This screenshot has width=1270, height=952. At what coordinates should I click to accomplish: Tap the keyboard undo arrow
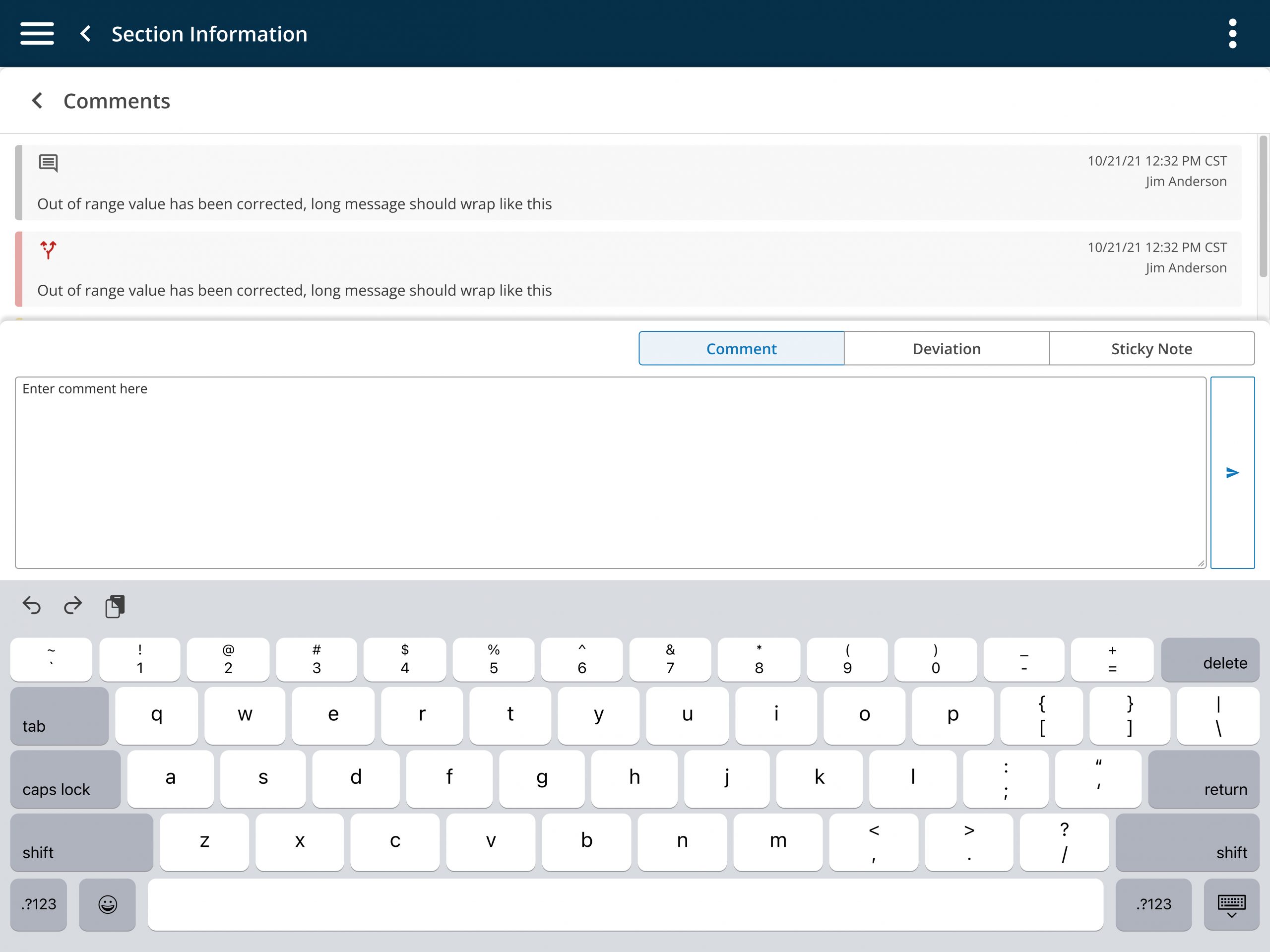[x=32, y=605]
